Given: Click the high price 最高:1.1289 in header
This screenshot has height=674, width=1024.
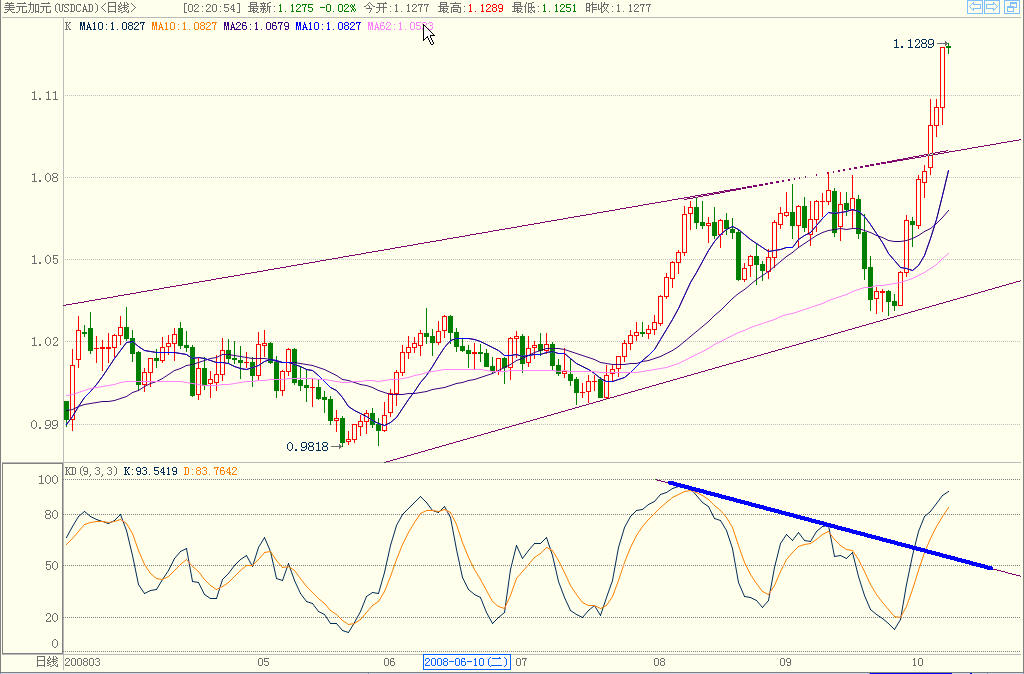Looking at the screenshot, I should [x=470, y=8].
